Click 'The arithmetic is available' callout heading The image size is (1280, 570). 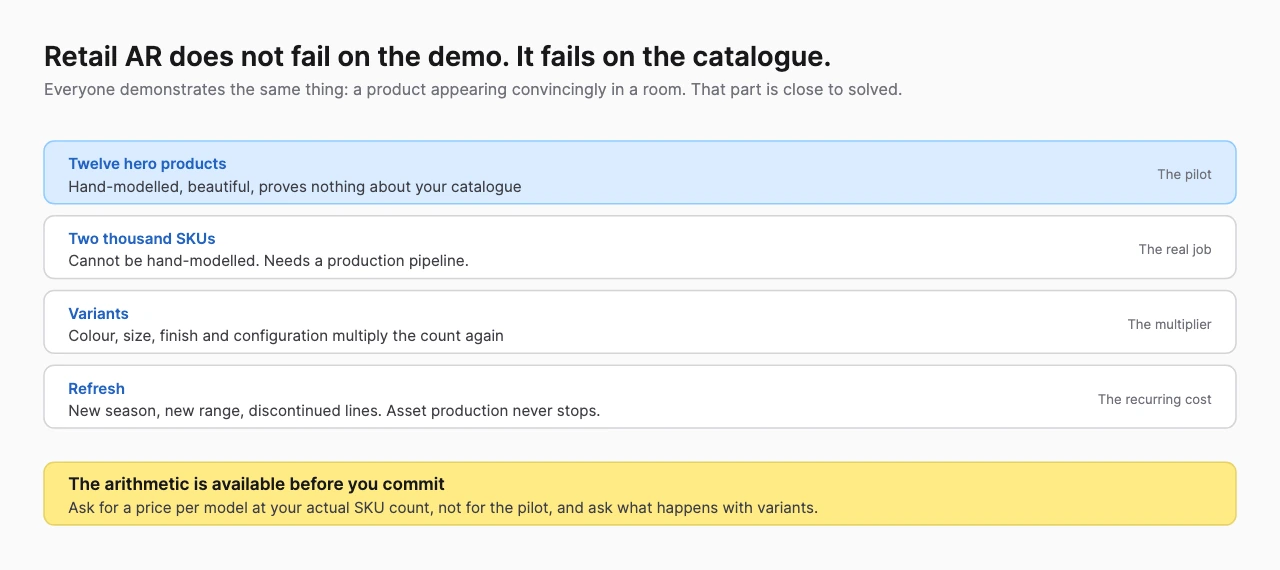click(x=256, y=484)
